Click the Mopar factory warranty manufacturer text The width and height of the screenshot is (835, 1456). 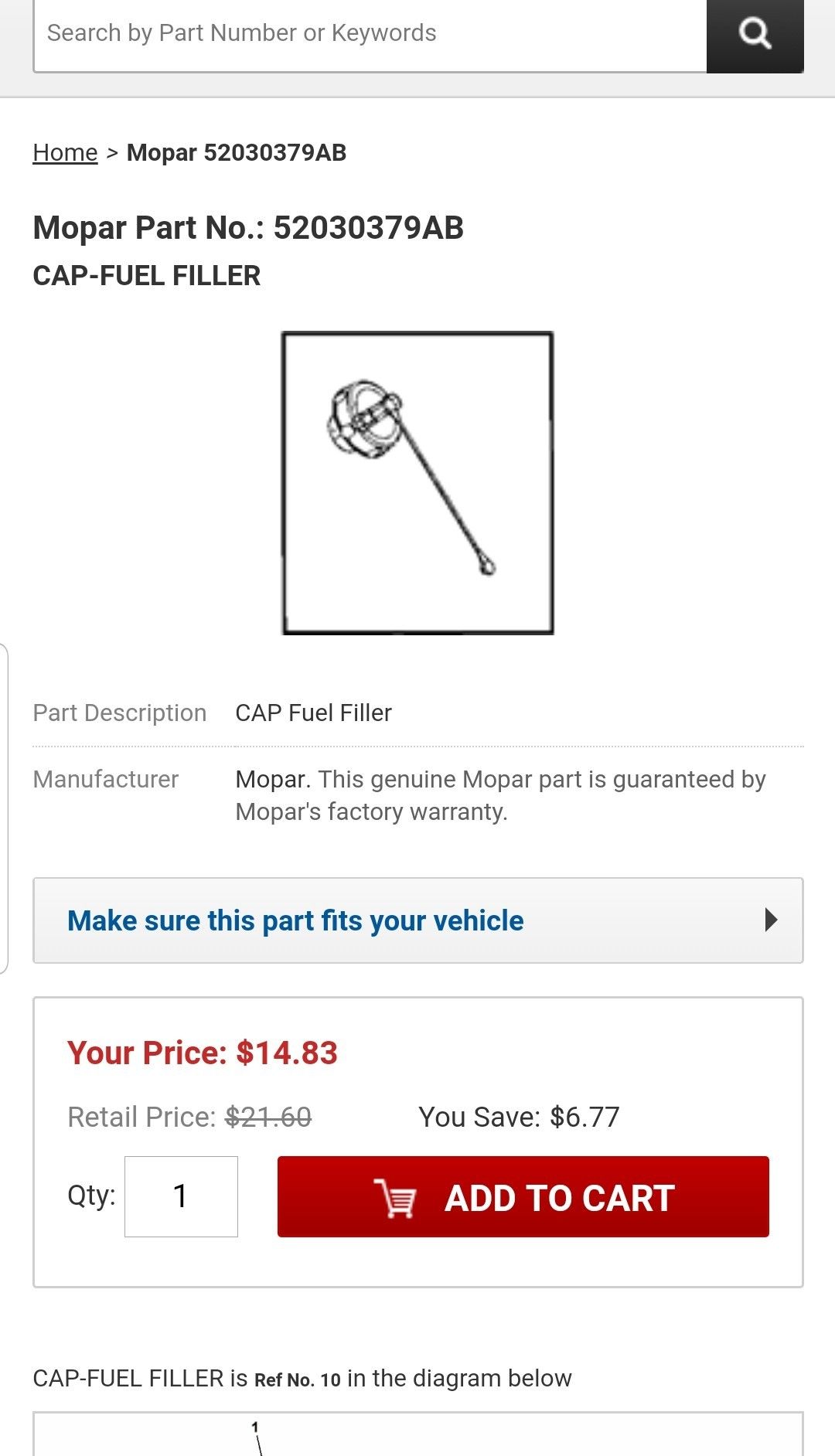point(500,795)
